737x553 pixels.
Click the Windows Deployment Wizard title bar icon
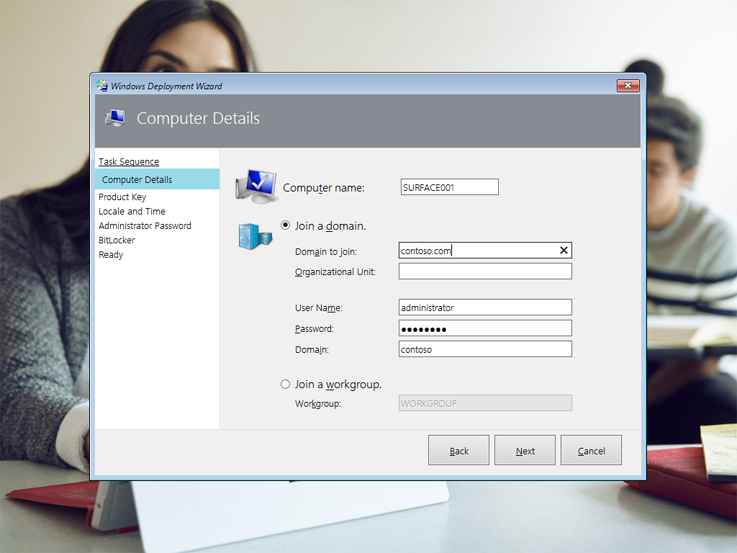click(102, 86)
